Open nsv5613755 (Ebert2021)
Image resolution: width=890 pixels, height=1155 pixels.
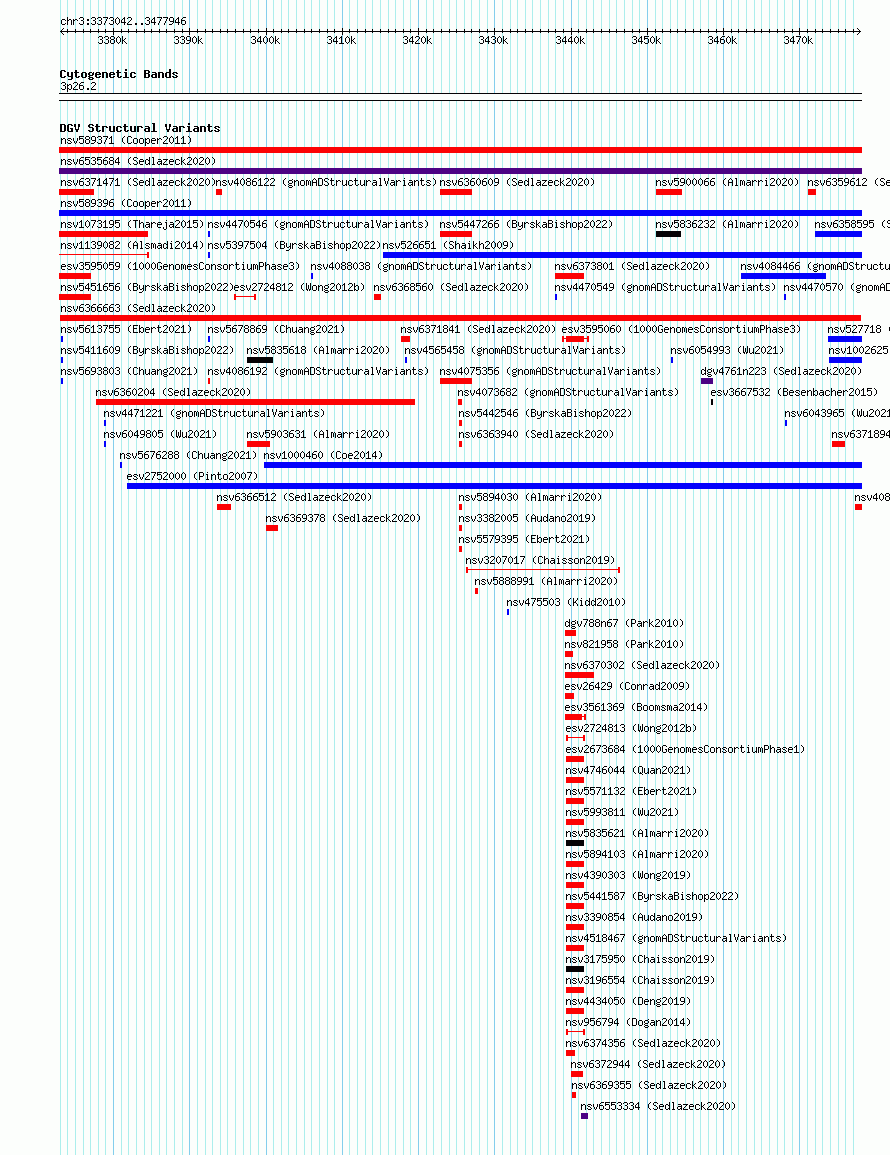click(126, 329)
